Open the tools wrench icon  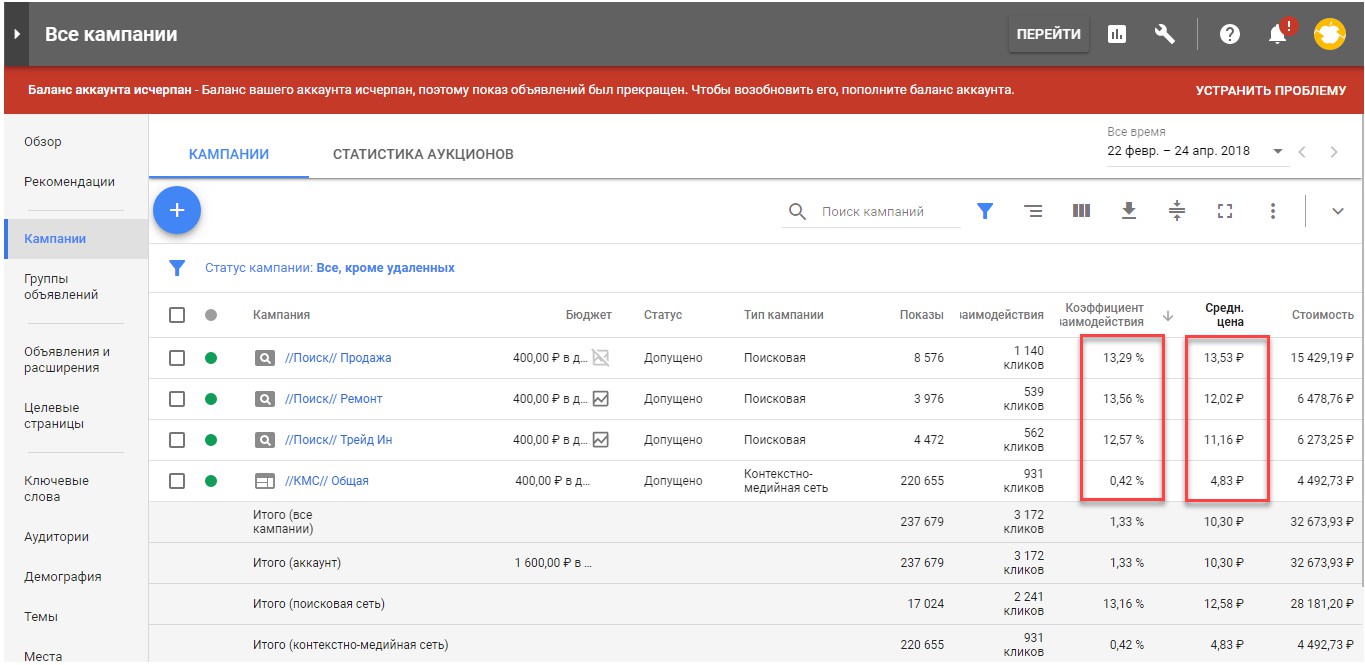(1165, 34)
